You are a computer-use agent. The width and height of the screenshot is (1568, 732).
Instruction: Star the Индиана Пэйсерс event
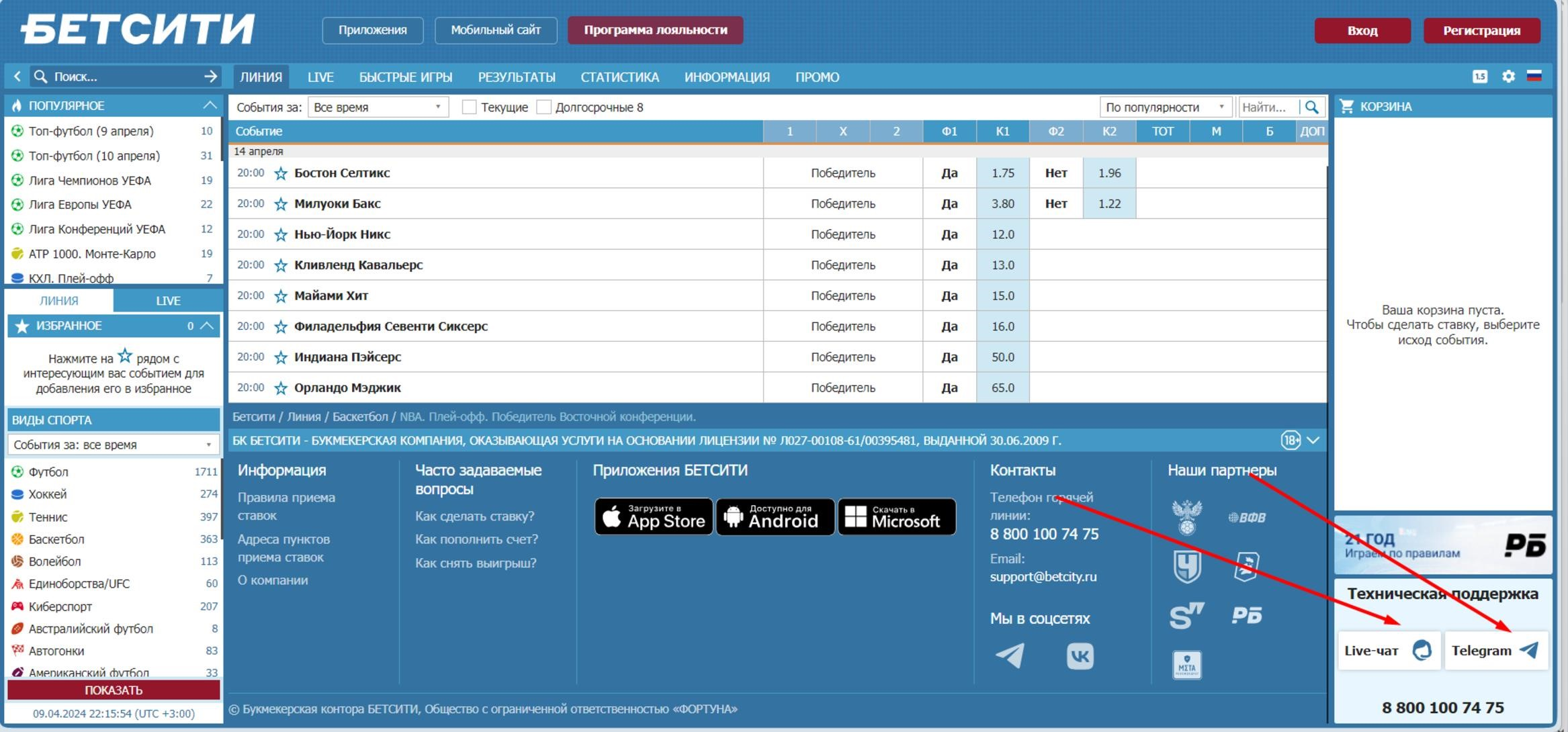(x=281, y=357)
